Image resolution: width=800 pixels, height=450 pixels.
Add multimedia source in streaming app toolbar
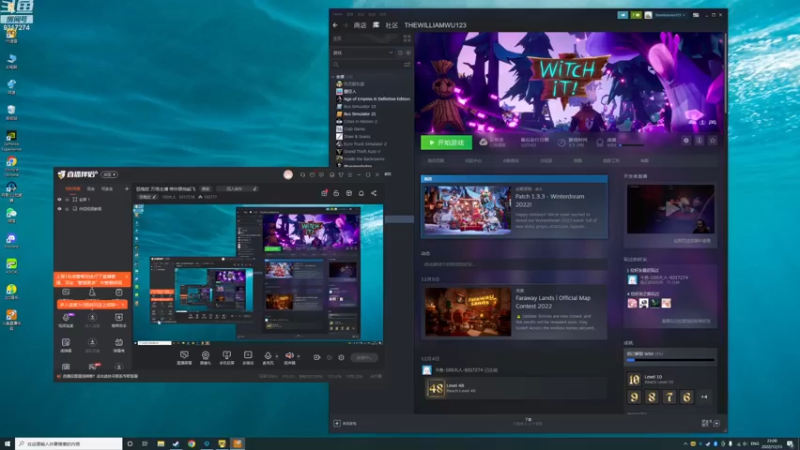(x=248, y=357)
